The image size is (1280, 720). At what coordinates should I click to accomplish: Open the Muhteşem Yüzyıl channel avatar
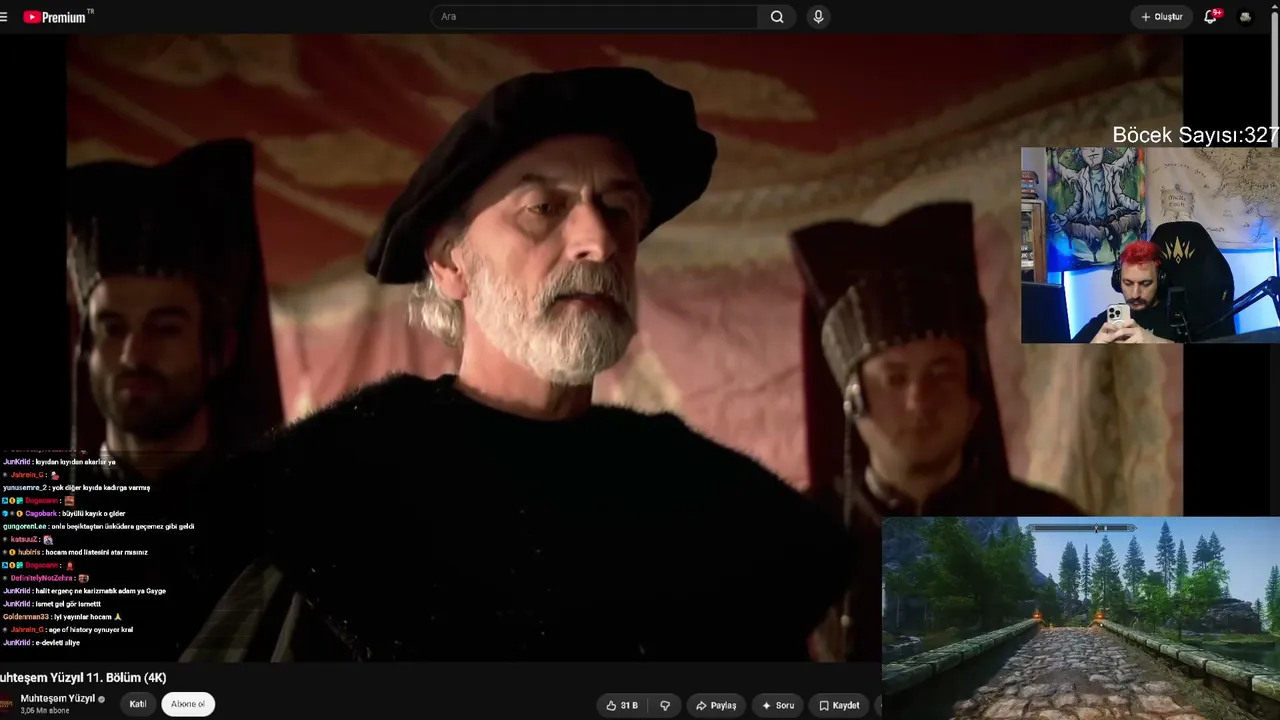click(6, 704)
